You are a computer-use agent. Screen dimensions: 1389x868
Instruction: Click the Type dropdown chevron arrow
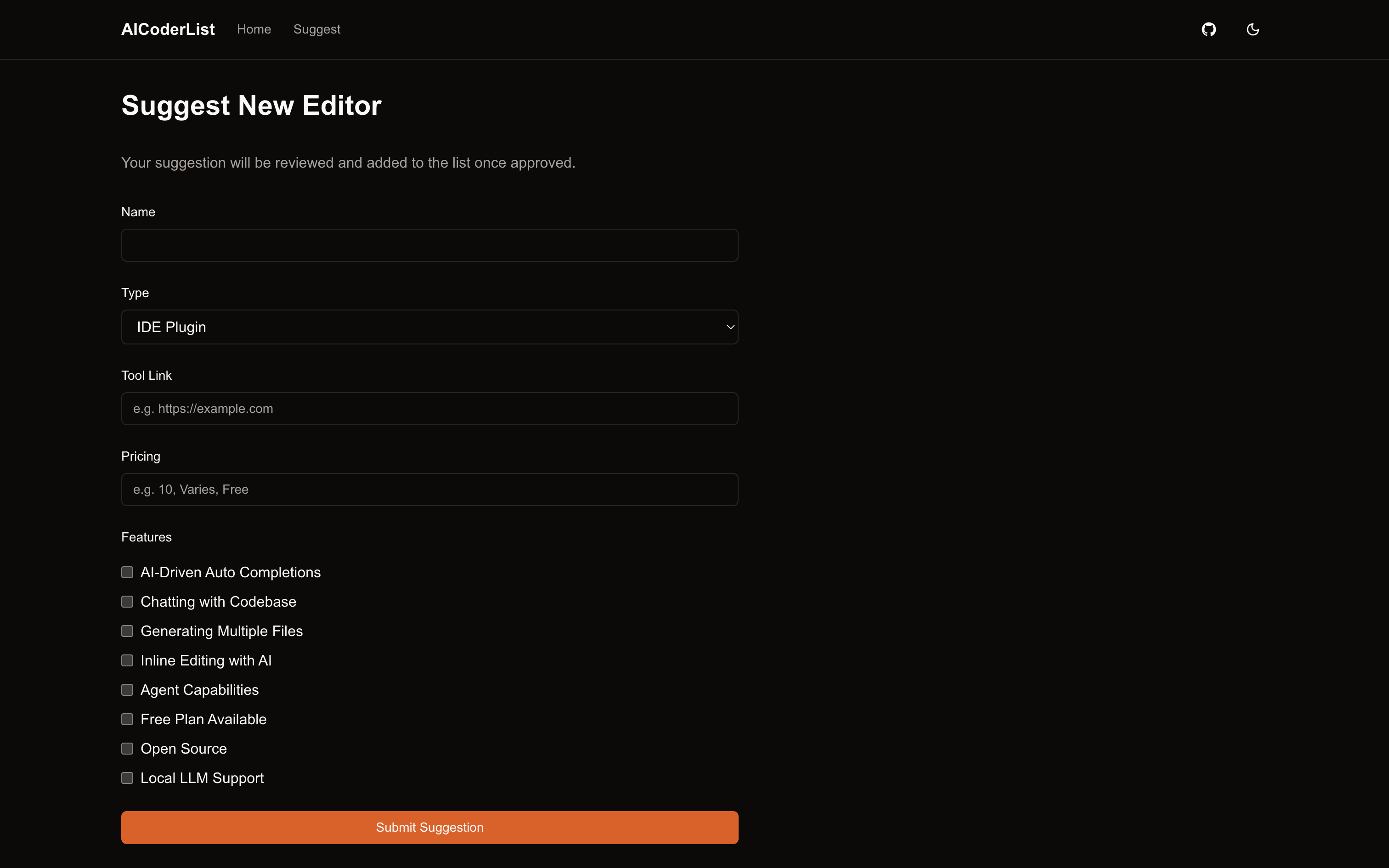[730, 327]
